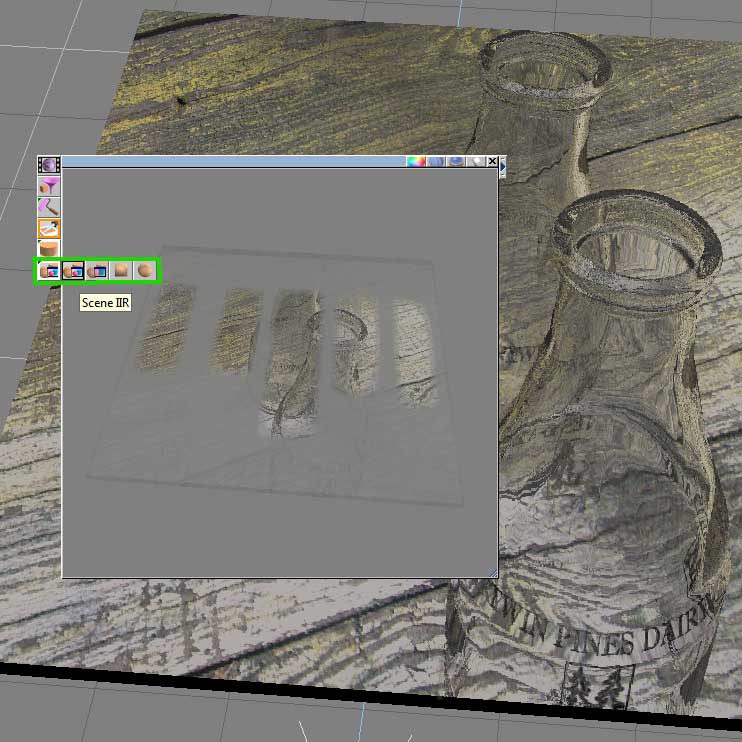Viewport: 742px width, 742px height.
Task: Click the preview window's blue title bar
Action: (x=234, y=162)
